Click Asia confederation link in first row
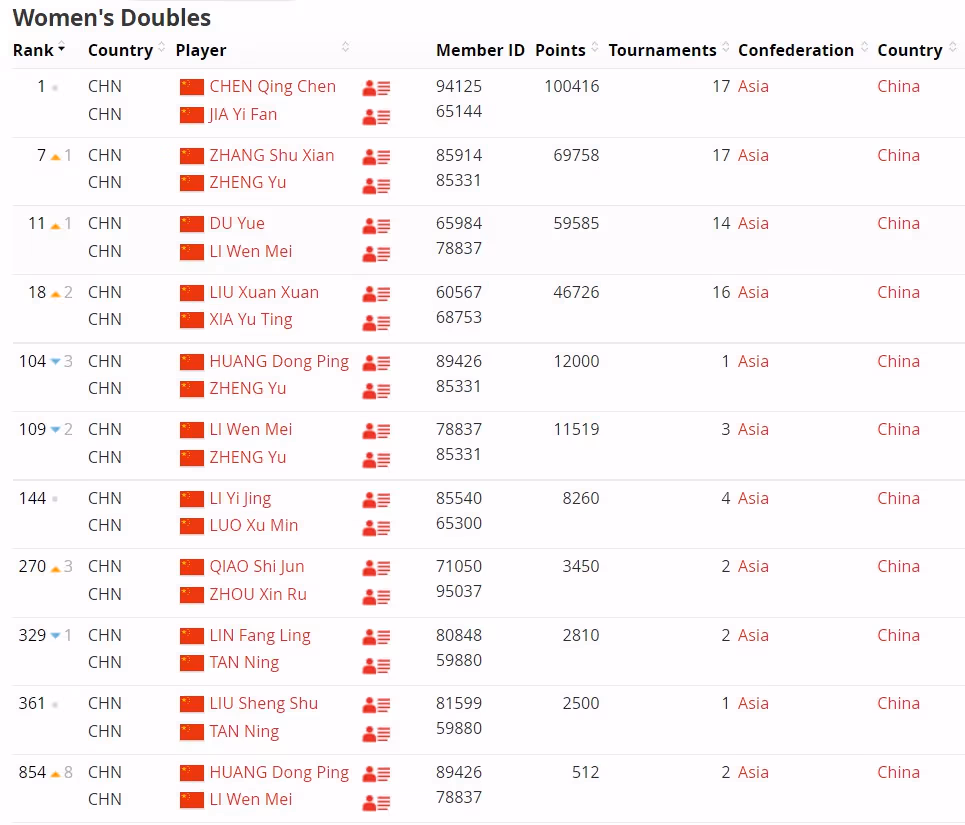965x825 pixels. coord(753,87)
